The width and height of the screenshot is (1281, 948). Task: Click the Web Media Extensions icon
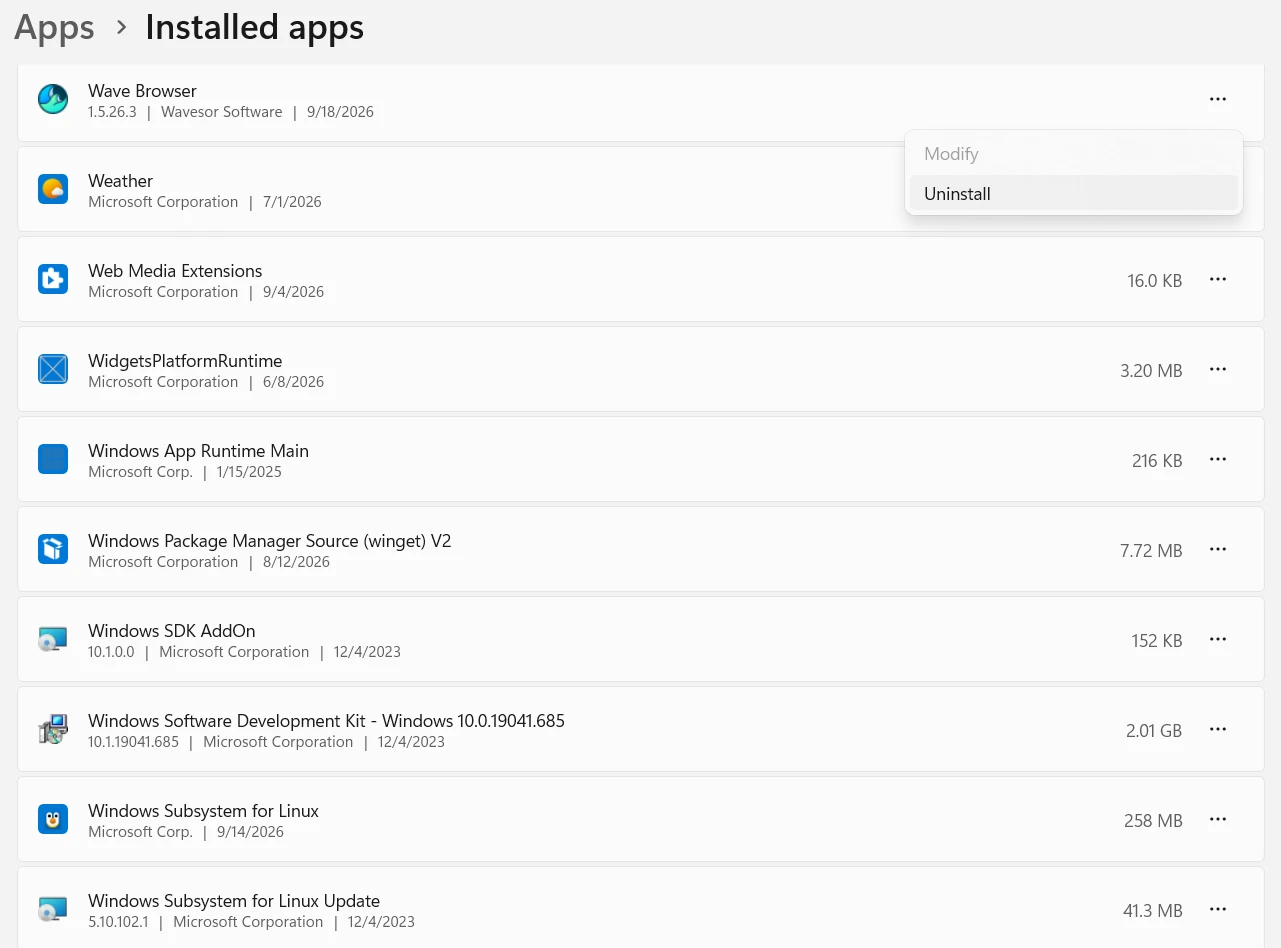53,279
